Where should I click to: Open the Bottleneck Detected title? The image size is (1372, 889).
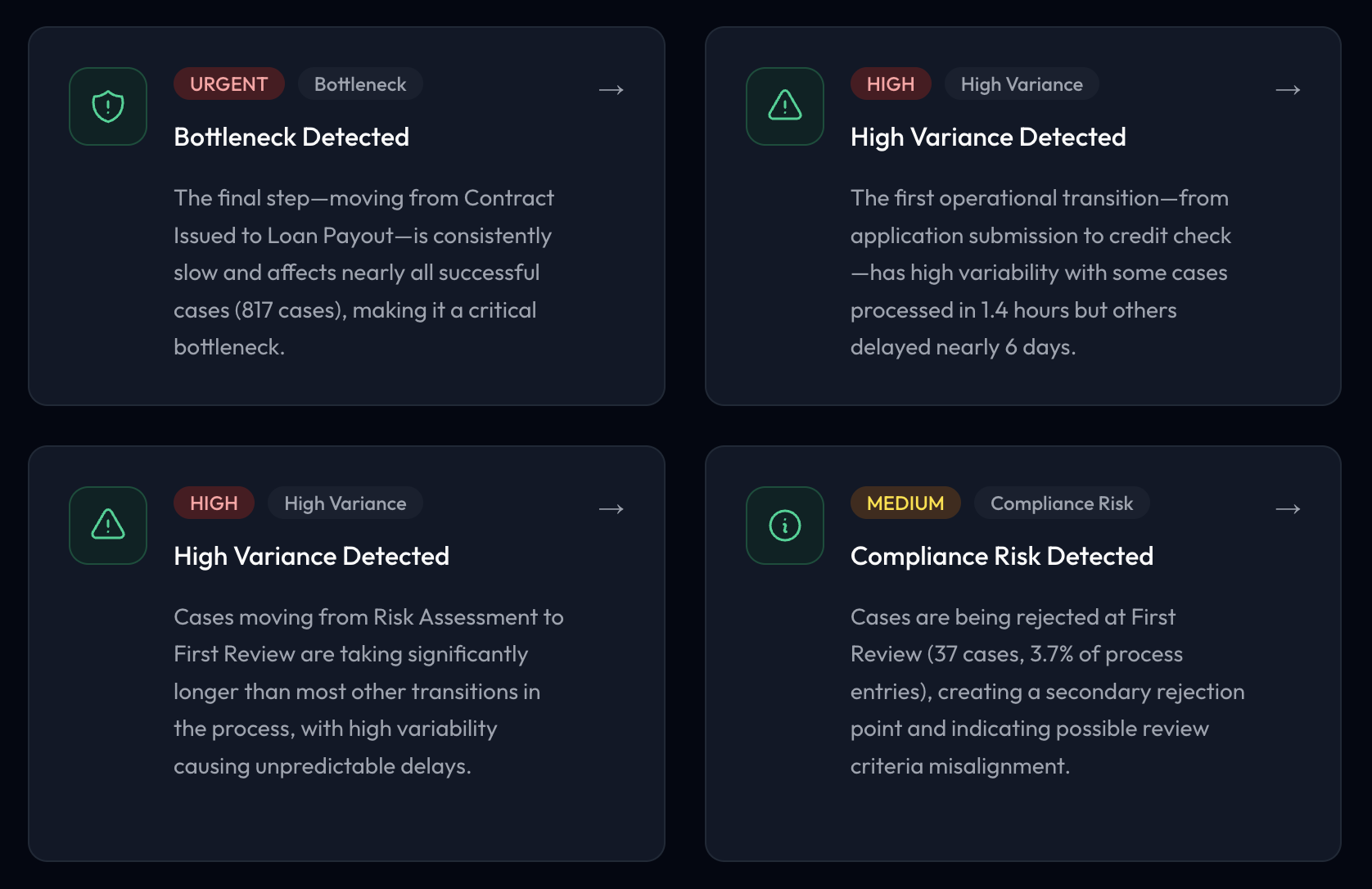click(291, 138)
